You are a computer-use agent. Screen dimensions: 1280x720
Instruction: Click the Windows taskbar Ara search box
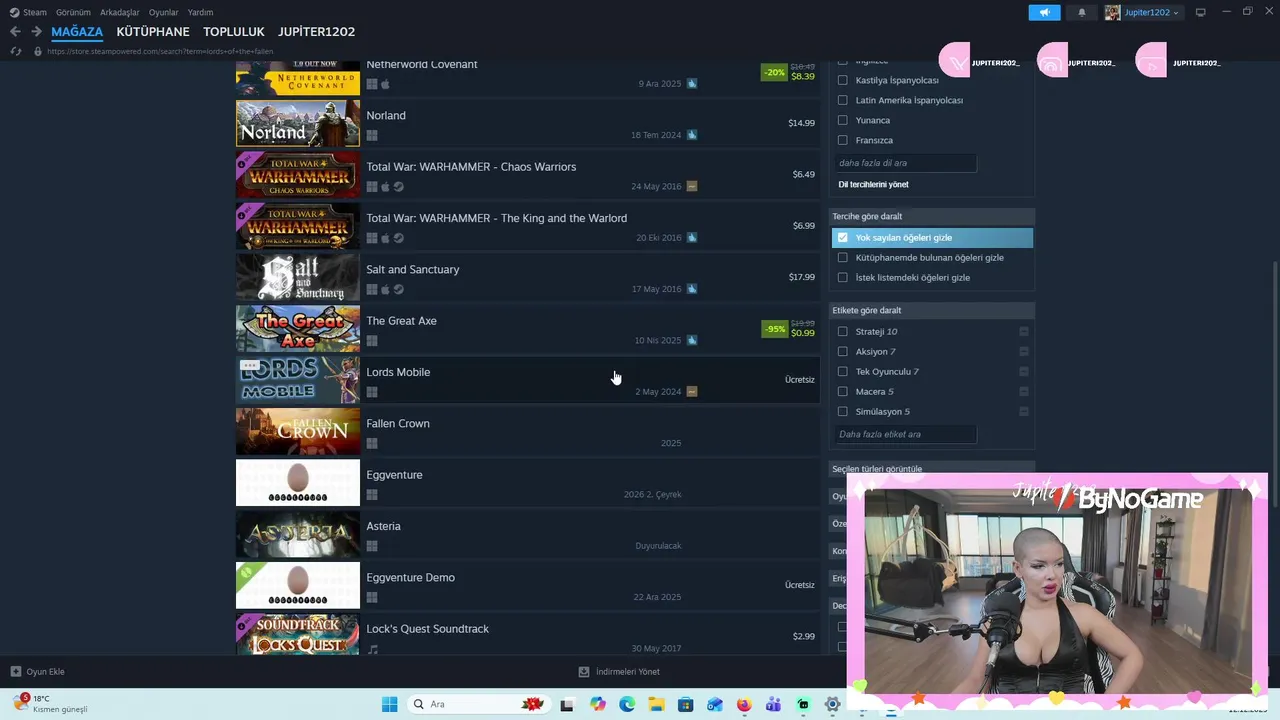tap(480, 704)
